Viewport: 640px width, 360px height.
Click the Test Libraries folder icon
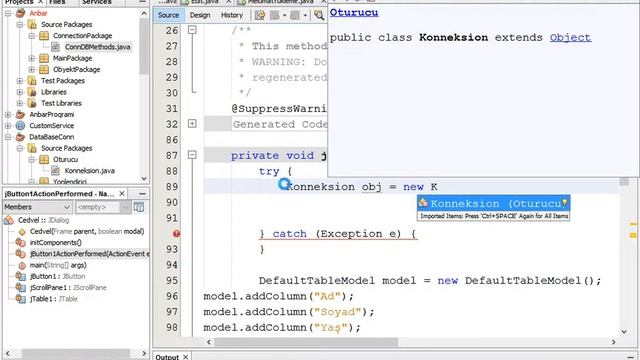pyautogui.click(x=32, y=103)
